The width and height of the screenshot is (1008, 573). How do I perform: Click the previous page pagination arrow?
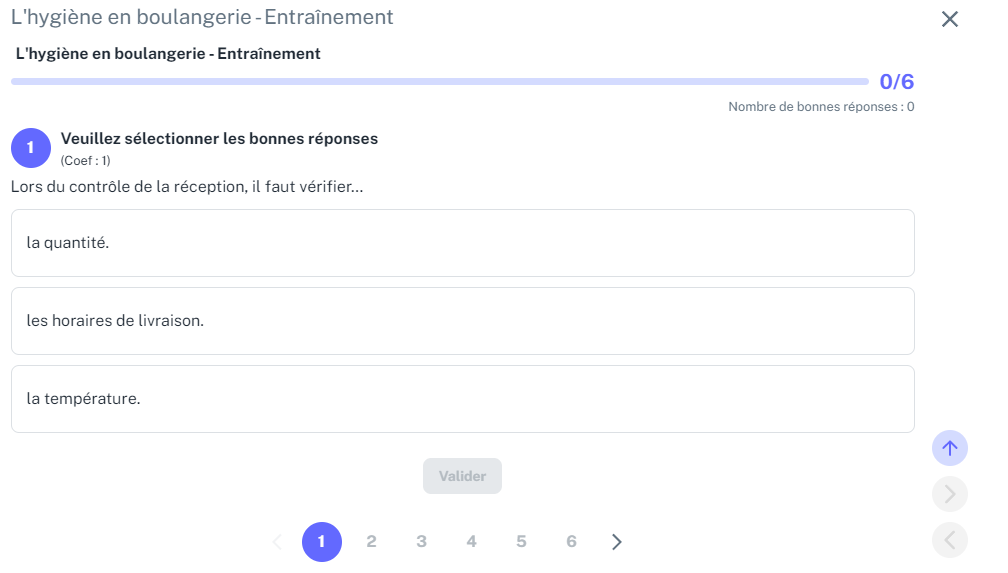(278, 542)
